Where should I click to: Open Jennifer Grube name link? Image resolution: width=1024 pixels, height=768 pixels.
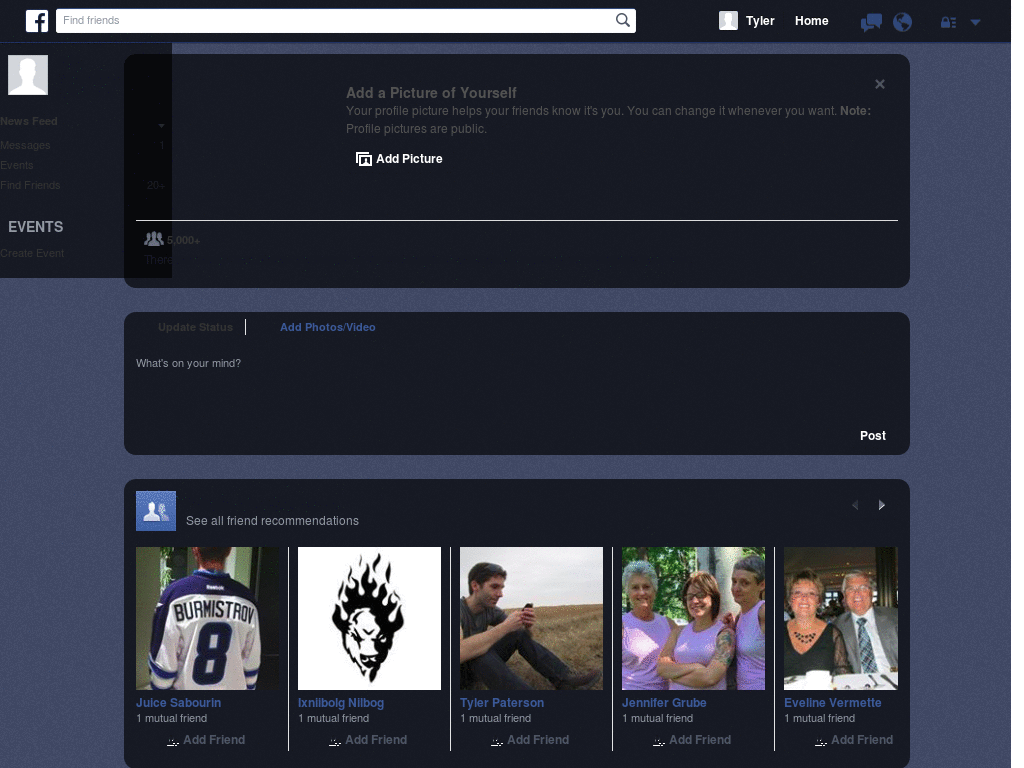click(x=664, y=703)
